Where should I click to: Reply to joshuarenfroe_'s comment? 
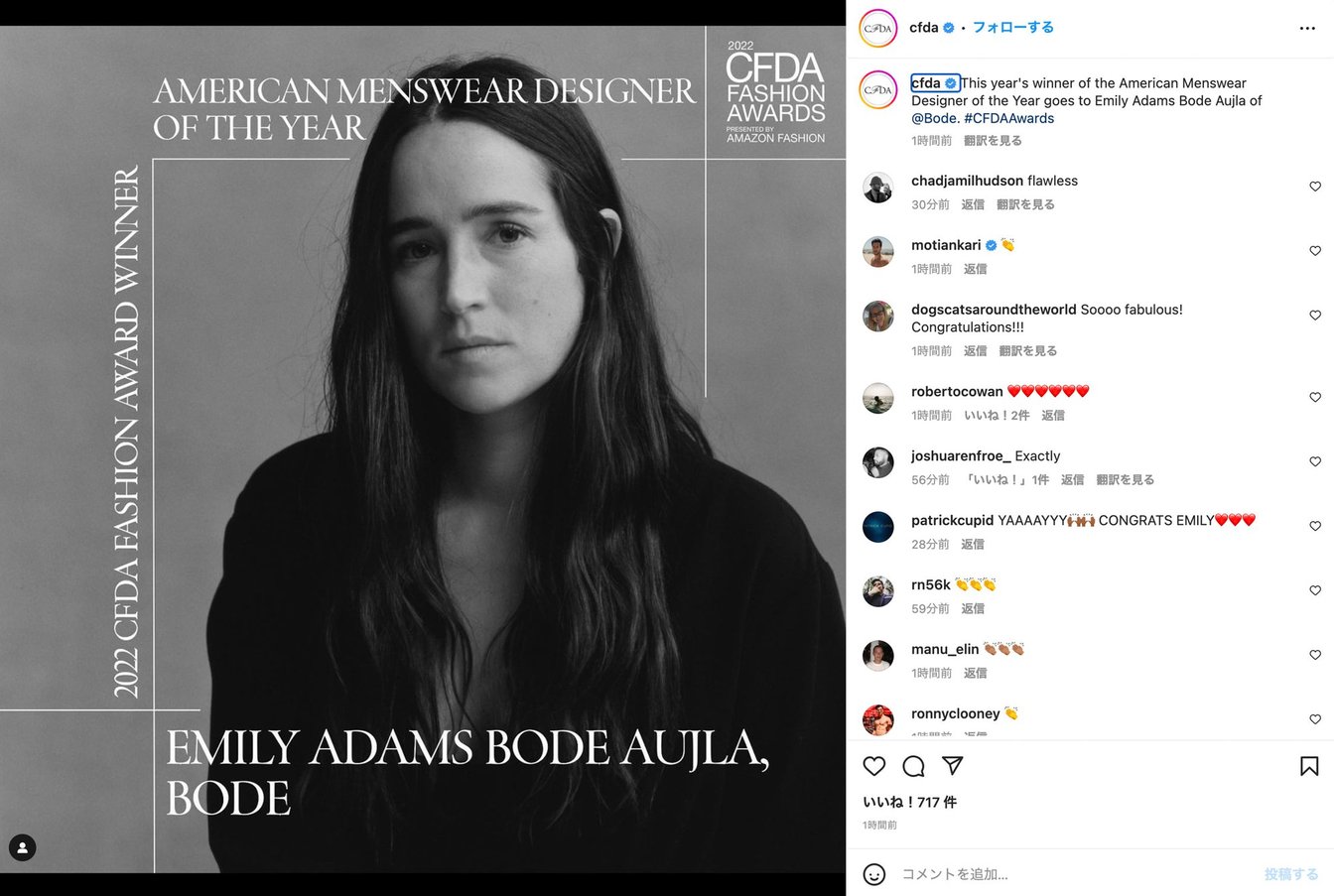point(1072,480)
